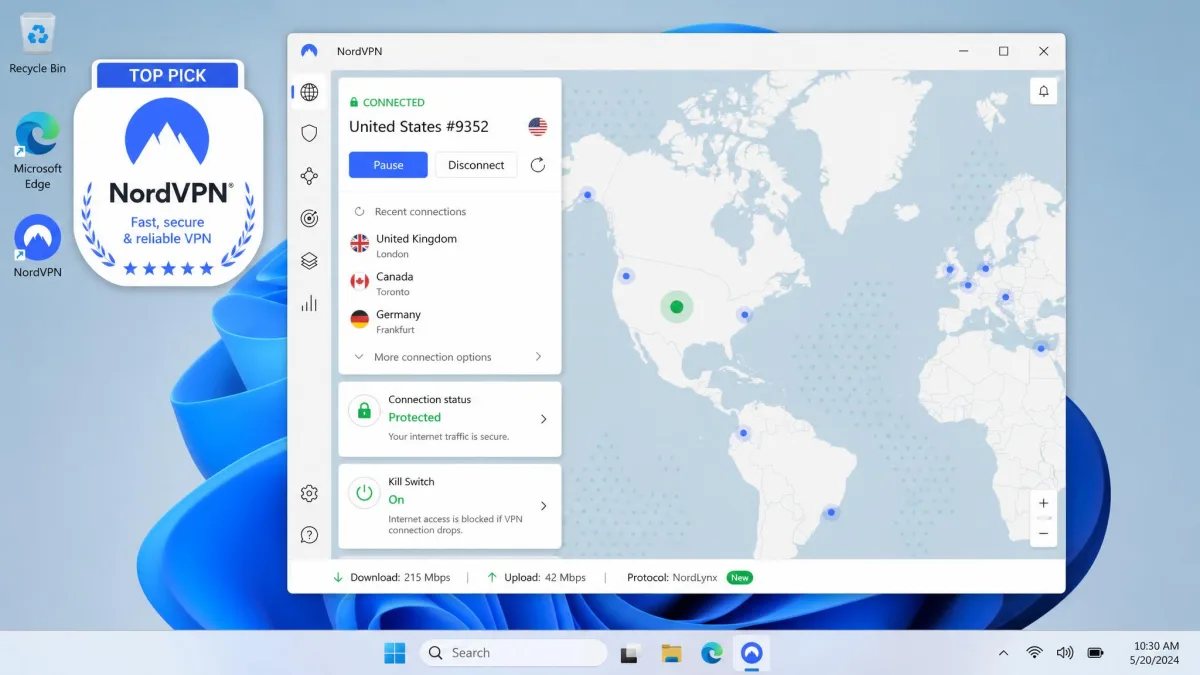Expand Kill Switch settings arrow

[543, 506]
